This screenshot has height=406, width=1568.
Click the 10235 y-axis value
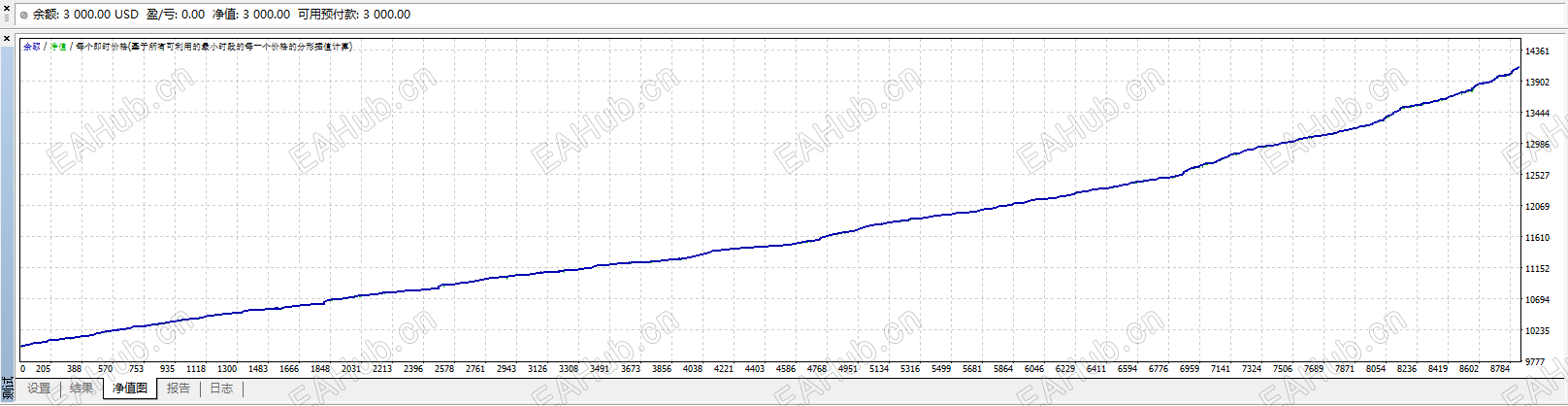pos(1537,331)
